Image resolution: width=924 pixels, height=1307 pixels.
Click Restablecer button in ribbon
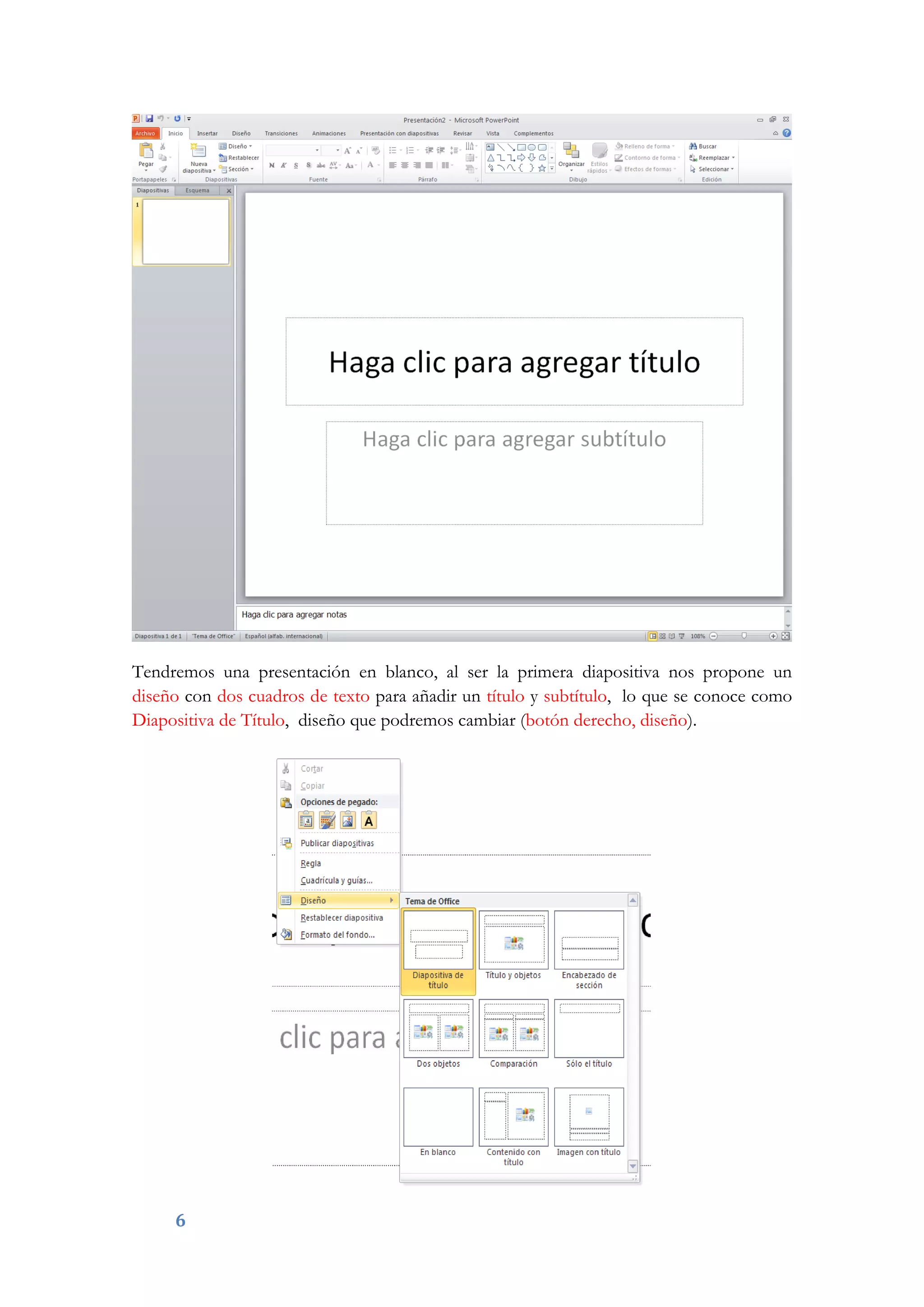click(239, 158)
